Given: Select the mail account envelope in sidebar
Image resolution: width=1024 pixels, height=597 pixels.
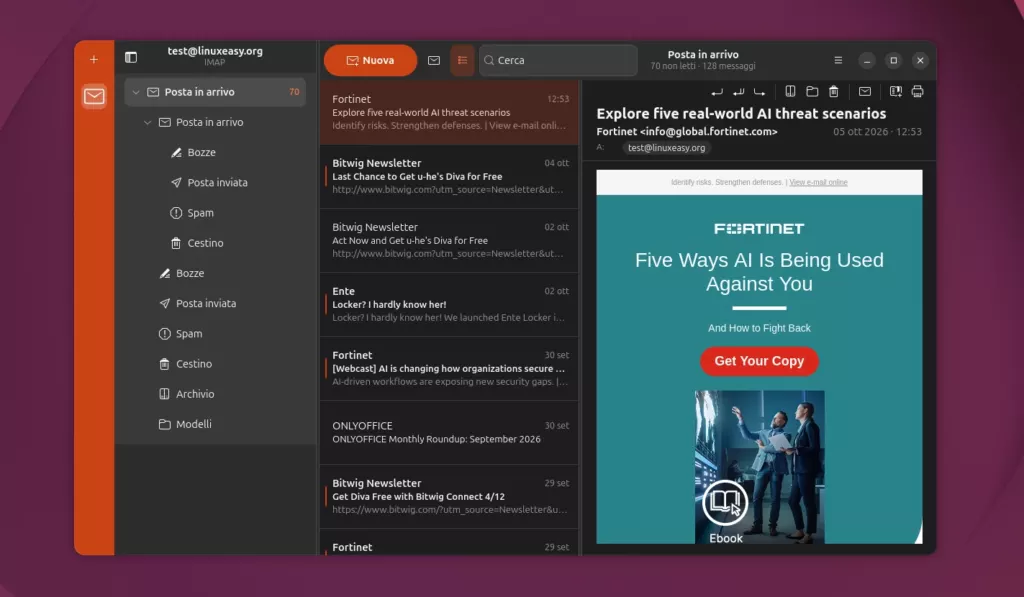Looking at the screenshot, I should coord(94,97).
